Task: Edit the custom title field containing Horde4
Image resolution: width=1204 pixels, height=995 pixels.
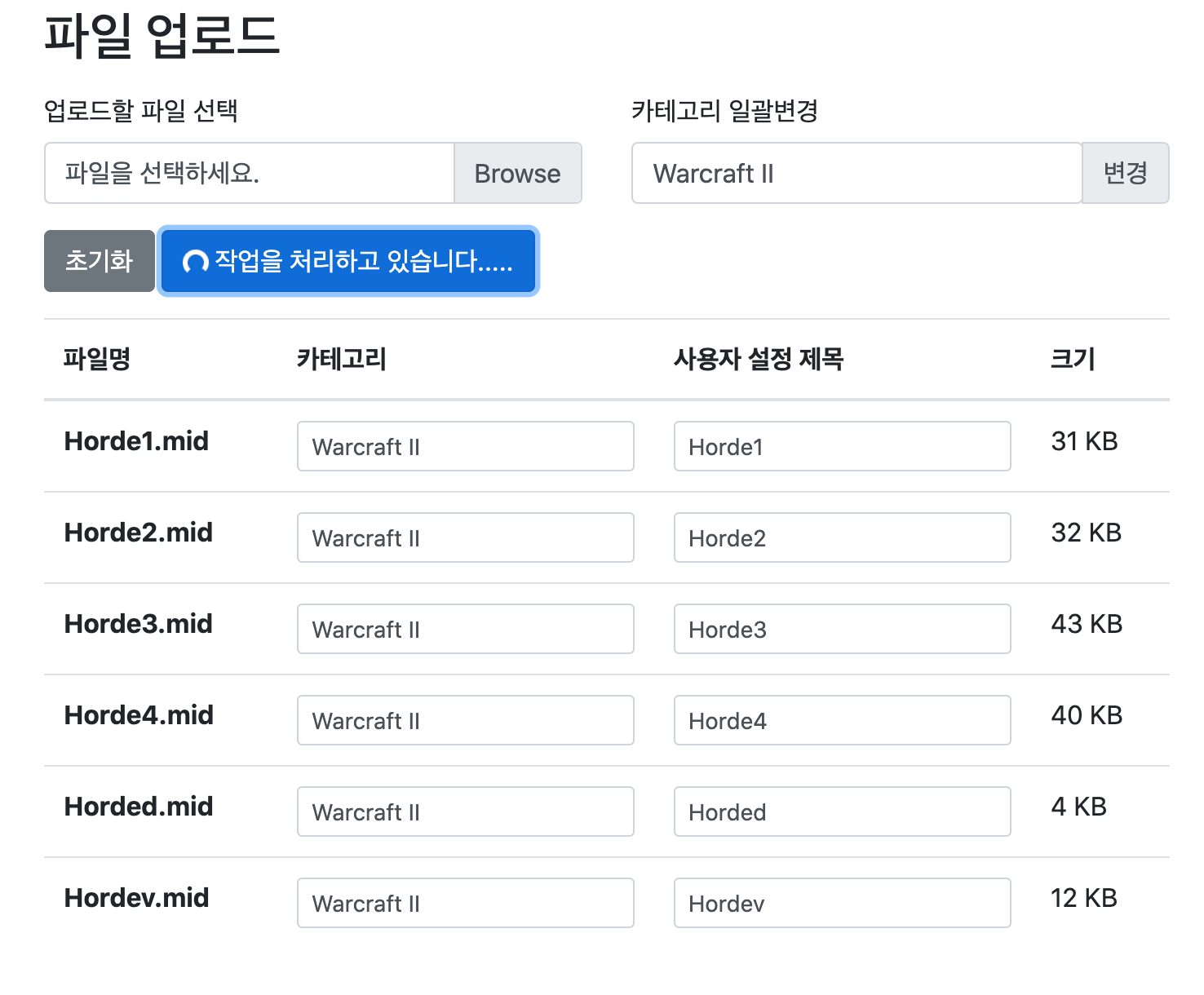Action: tap(842, 720)
